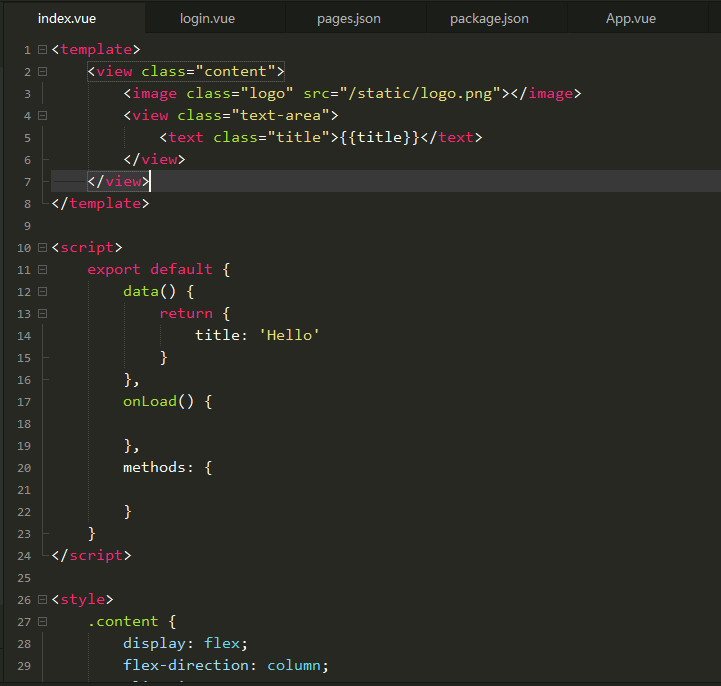
Task: Collapse the methods object on line 20
Action: click(42, 467)
